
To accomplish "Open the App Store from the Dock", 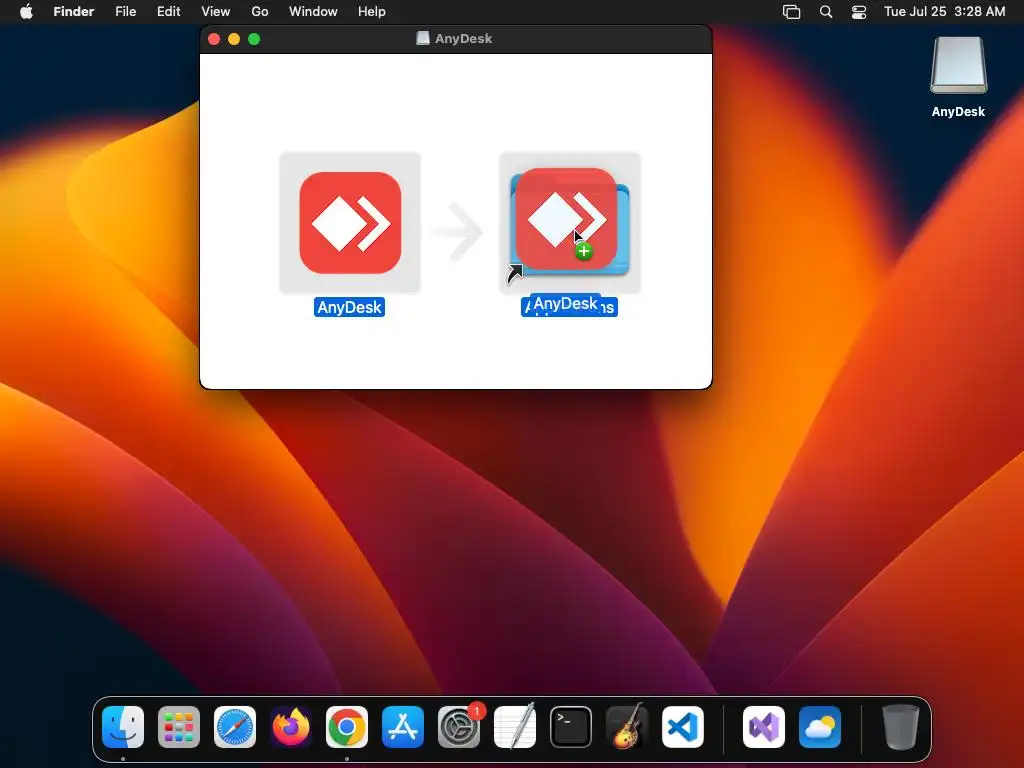I will [403, 727].
